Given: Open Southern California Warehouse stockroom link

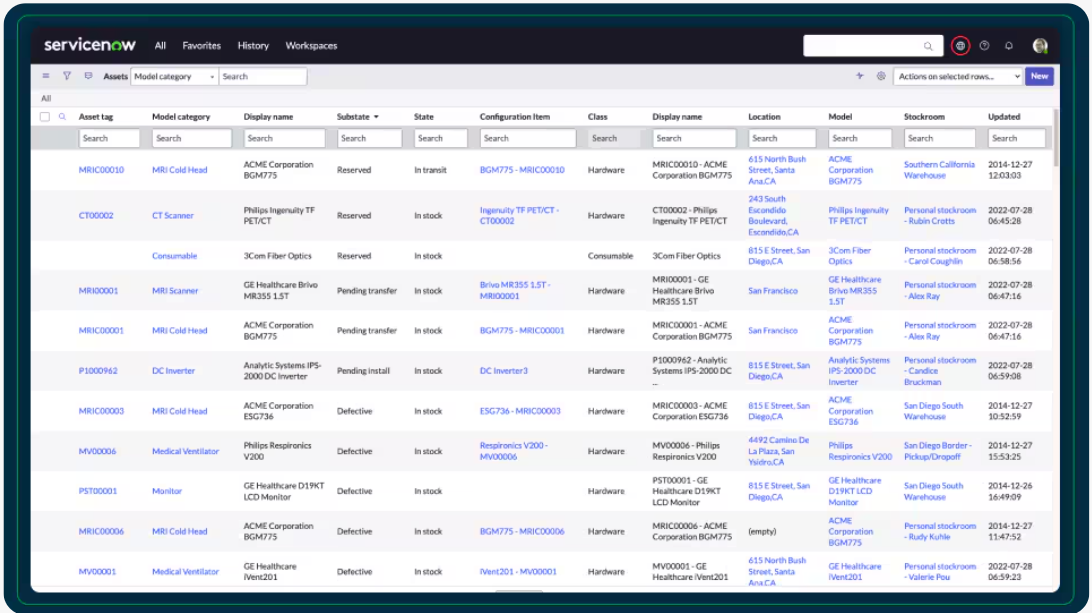Looking at the screenshot, I should (x=939, y=170).
